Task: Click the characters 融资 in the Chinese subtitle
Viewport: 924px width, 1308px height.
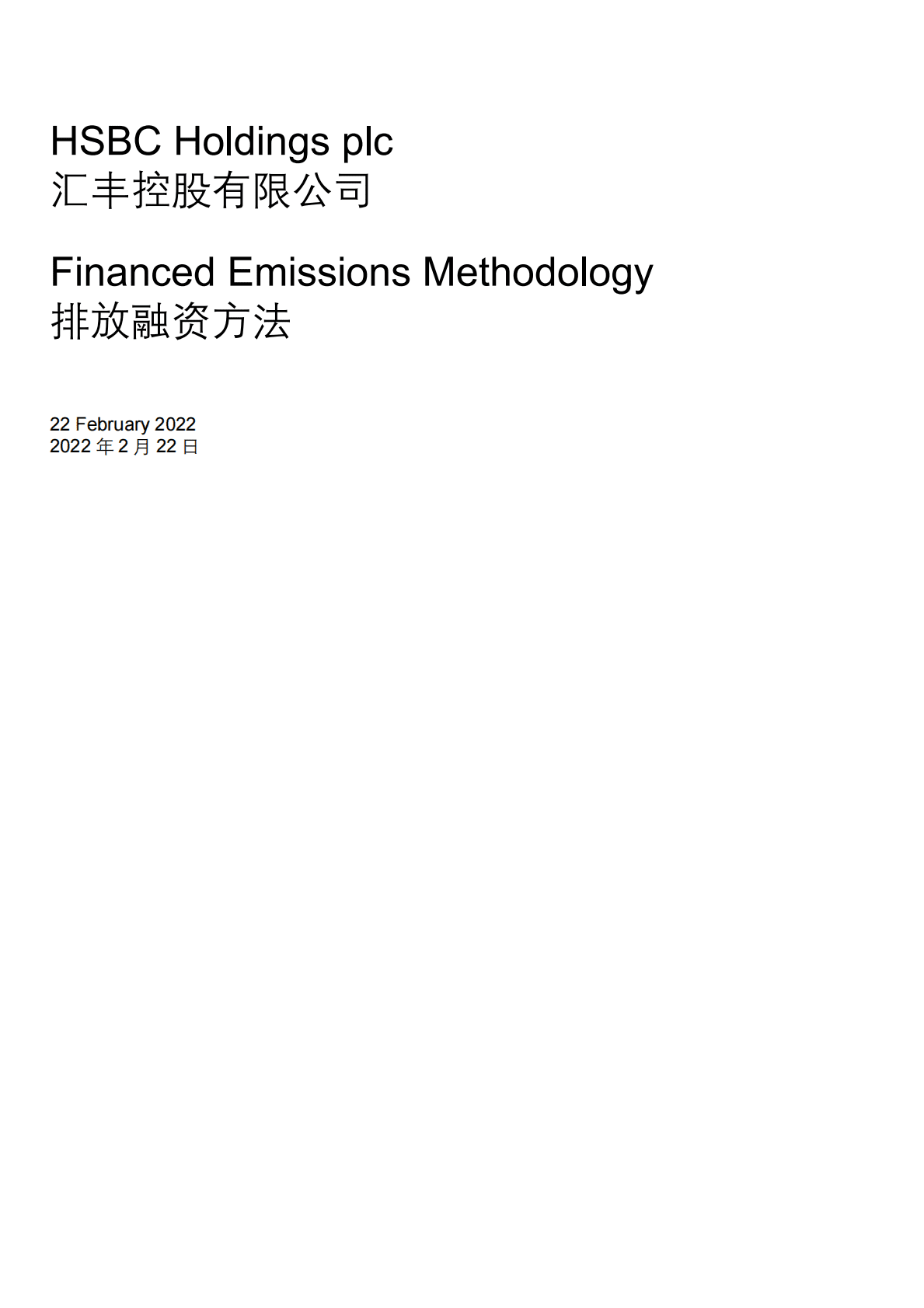Action: [172, 322]
